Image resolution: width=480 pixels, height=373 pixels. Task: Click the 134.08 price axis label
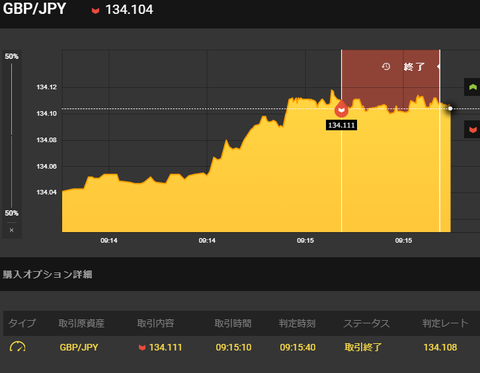[47, 140]
